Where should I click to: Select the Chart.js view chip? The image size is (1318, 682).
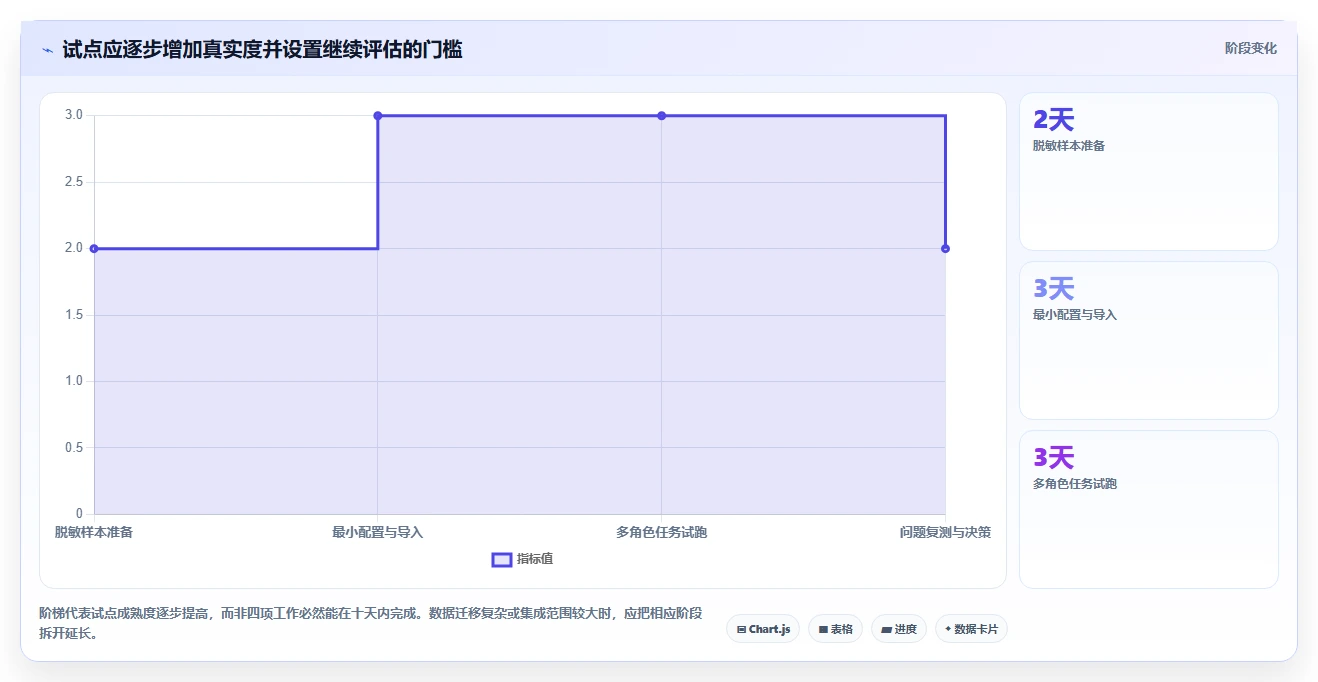pyautogui.click(x=763, y=629)
